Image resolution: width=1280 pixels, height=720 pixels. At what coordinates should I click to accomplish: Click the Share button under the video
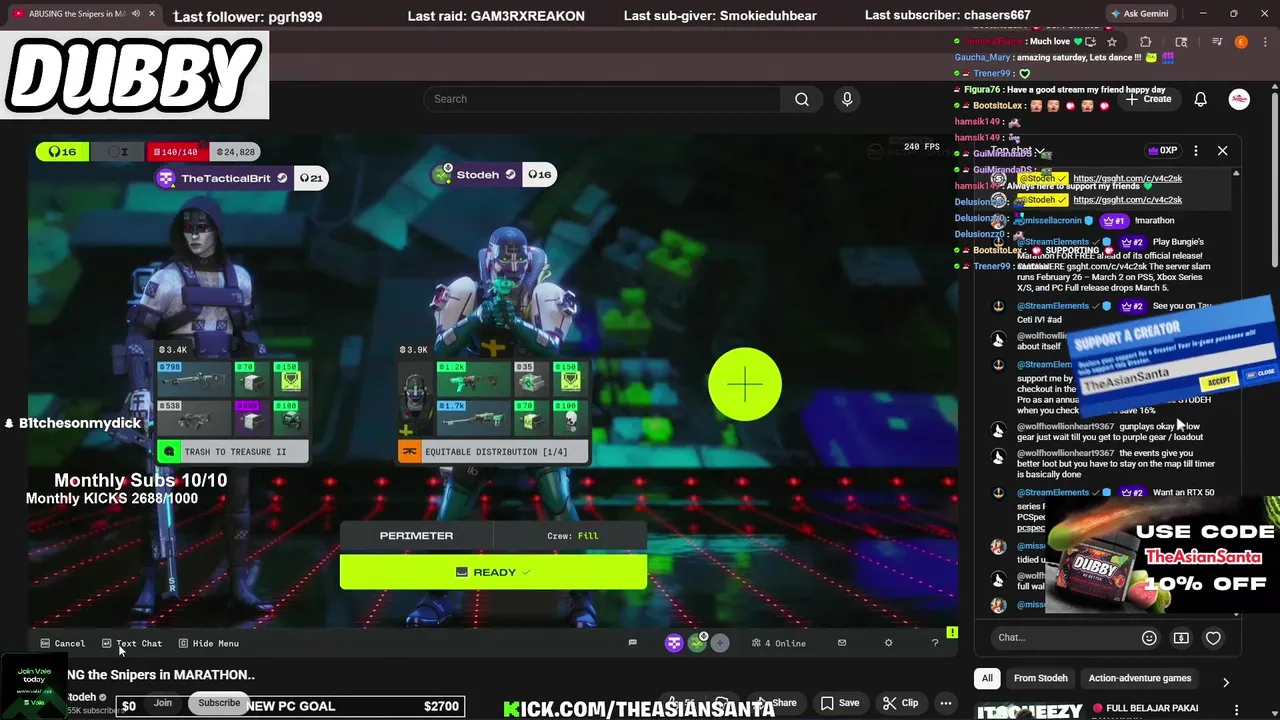tap(778, 703)
